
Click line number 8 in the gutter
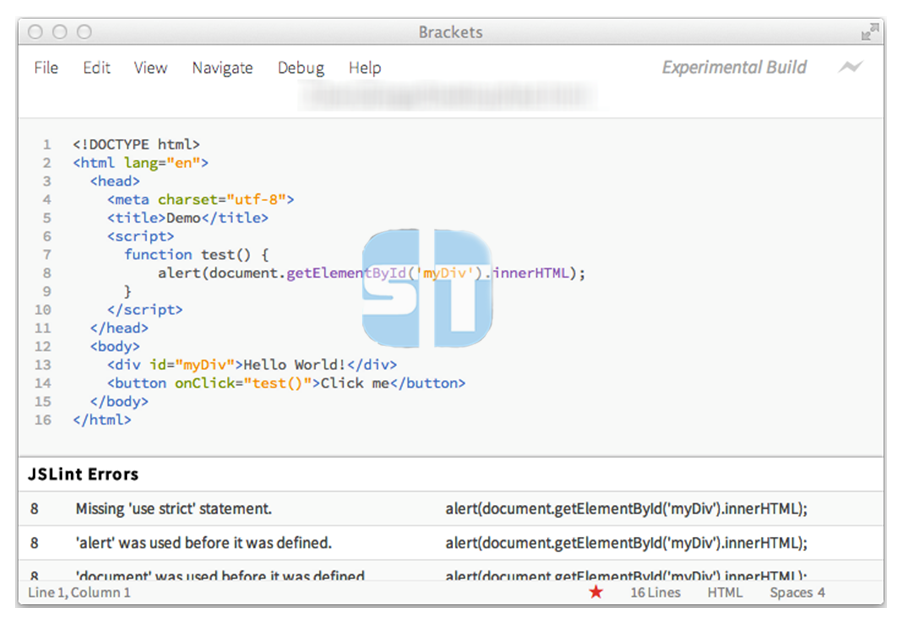pyautogui.click(x=46, y=273)
